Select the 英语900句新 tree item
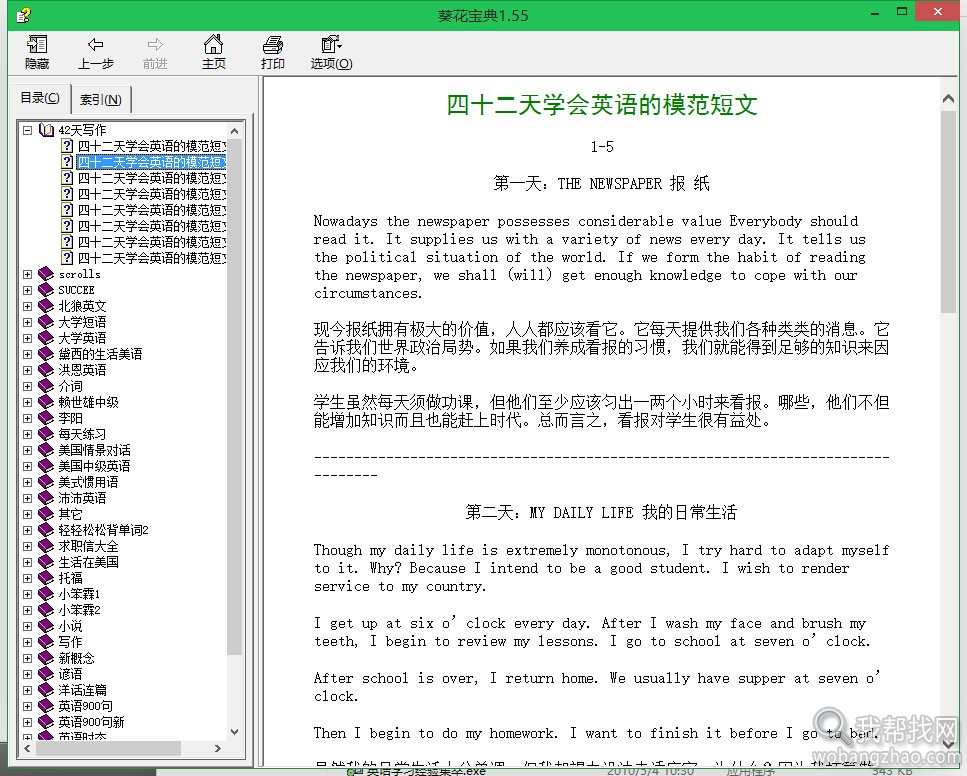The image size is (967, 776). (91, 722)
